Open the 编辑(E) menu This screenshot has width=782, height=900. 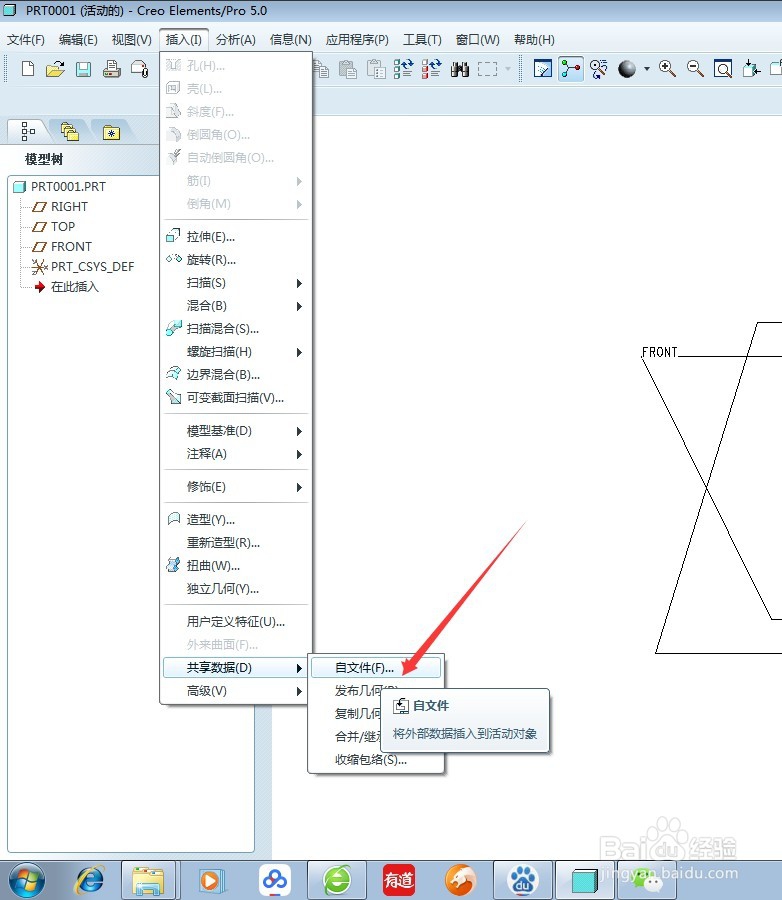click(78, 40)
